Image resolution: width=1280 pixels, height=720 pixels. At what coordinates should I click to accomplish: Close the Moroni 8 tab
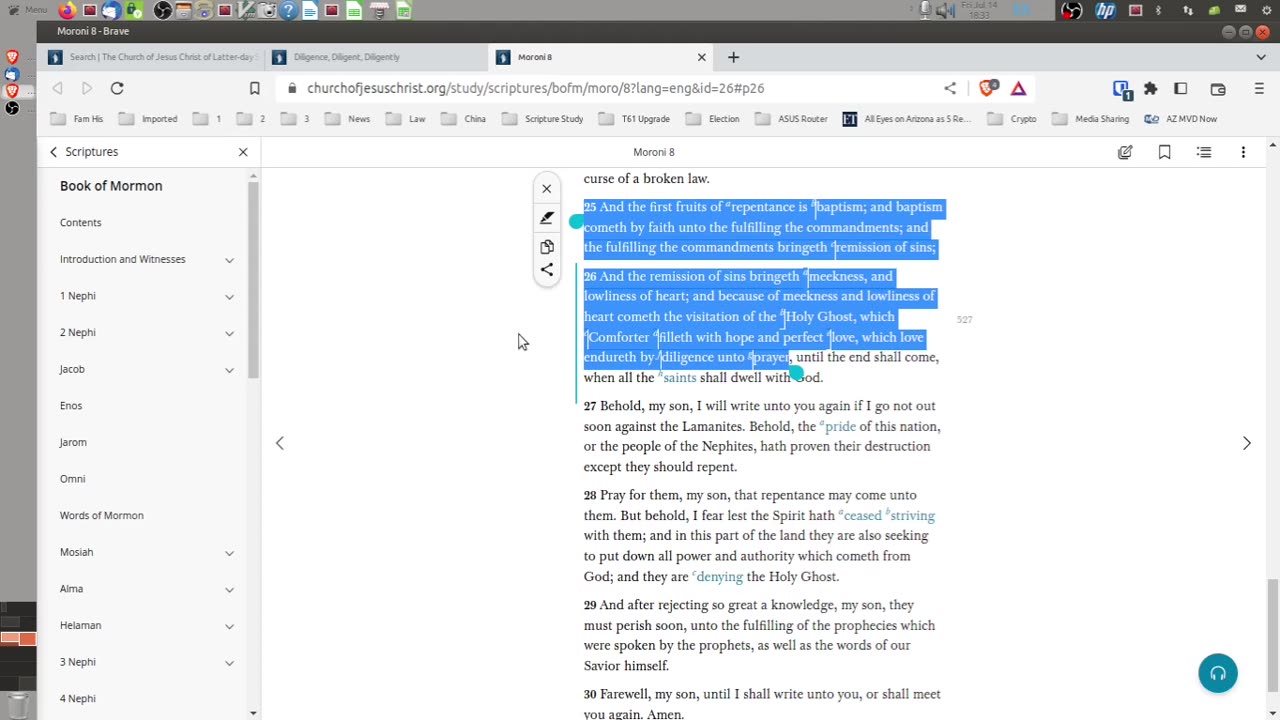tap(701, 57)
